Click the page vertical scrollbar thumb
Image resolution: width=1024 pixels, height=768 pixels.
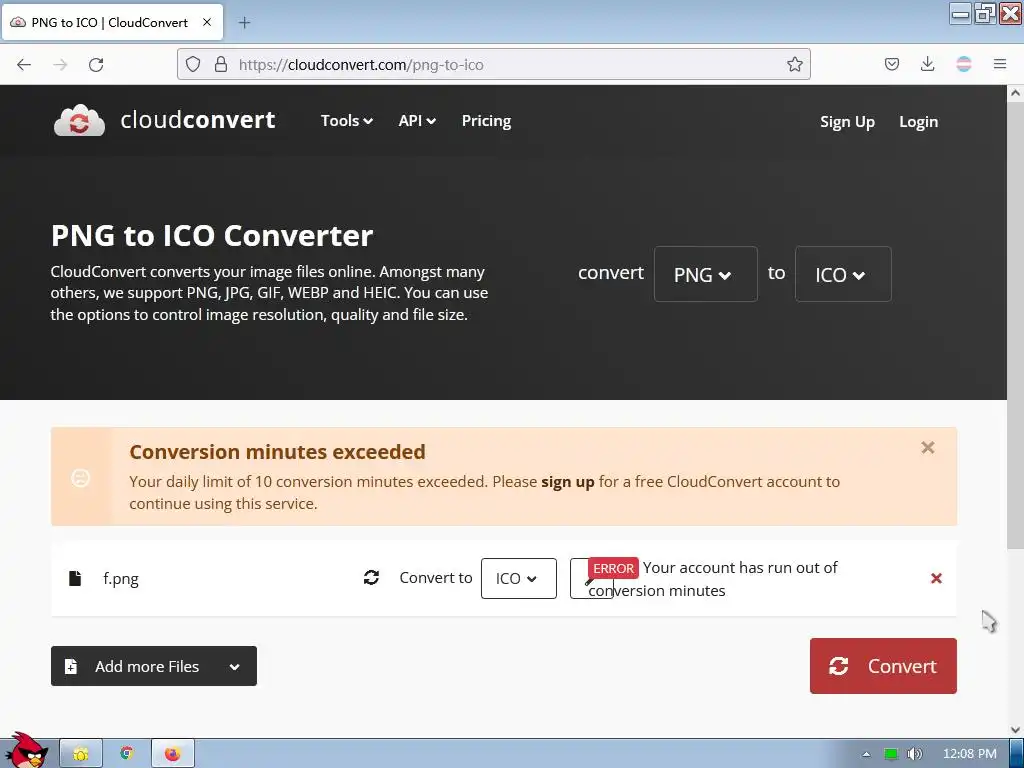click(x=1015, y=326)
